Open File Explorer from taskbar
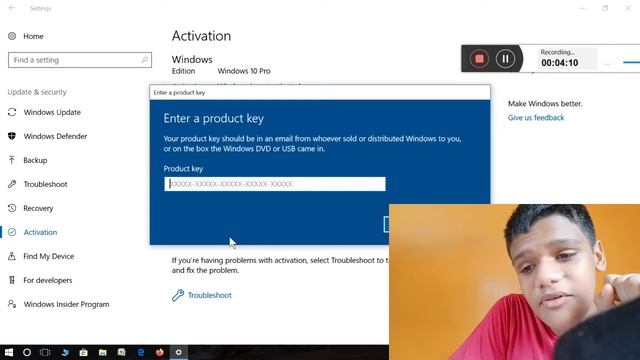Viewport: 640px width, 360px height. click(x=103, y=352)
